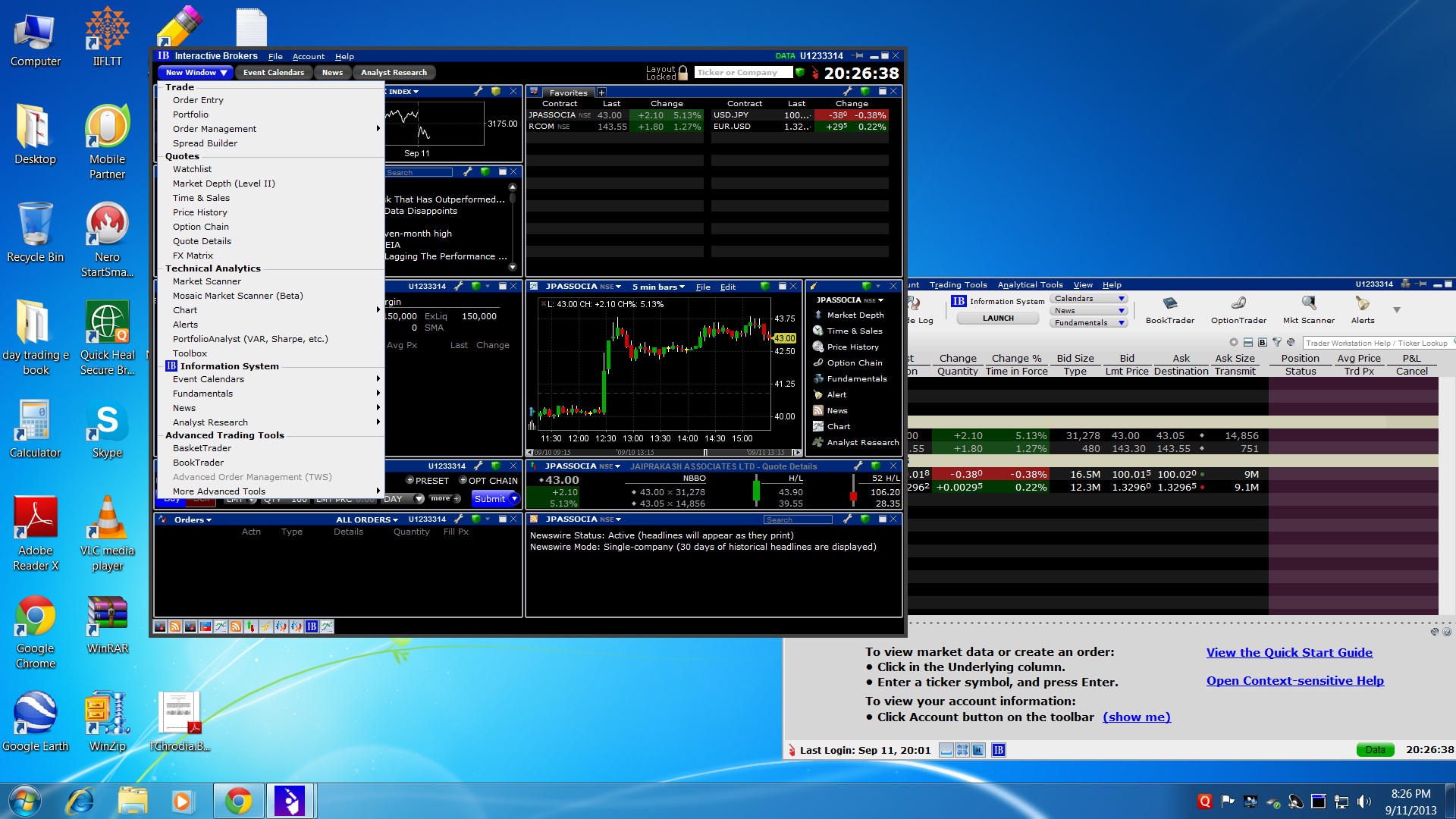1456x819 pixels.
Task: Open the OptionTrader tool icon
Action: pos(1238,304)
